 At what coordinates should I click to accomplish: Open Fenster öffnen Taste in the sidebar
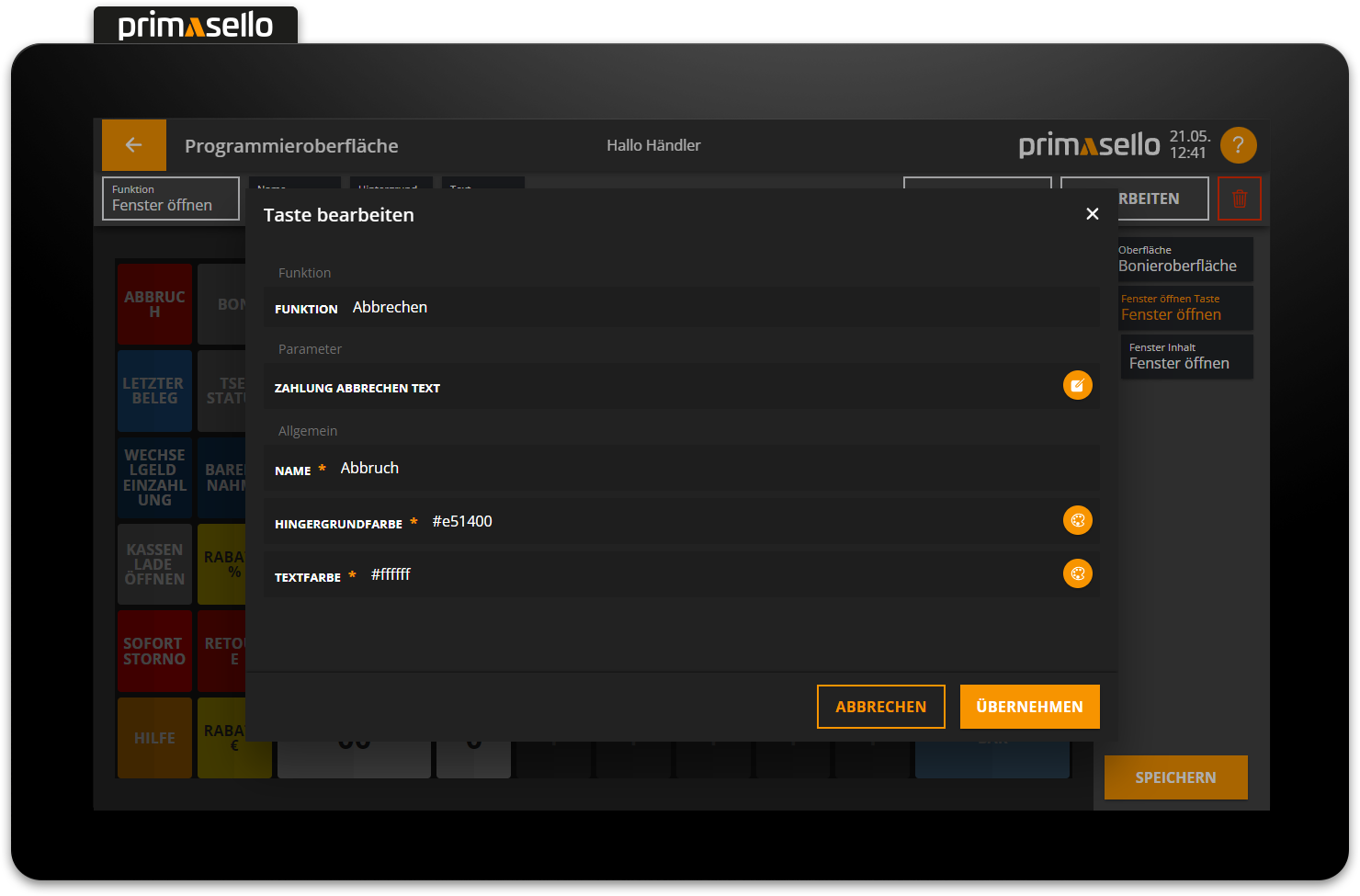[x=1185, y=308]
